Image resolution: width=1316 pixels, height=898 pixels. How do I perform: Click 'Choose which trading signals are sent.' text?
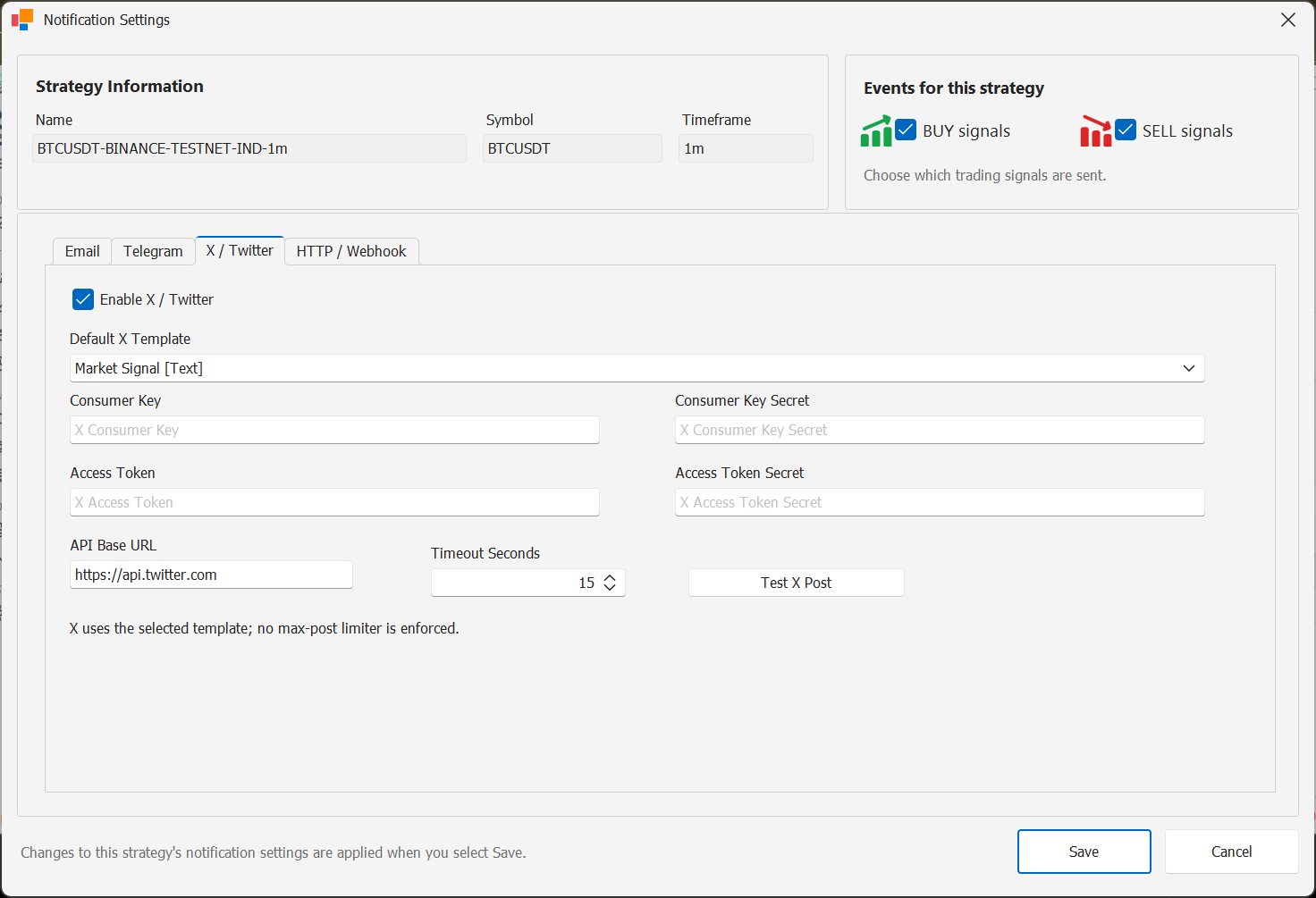coord(985,175)
